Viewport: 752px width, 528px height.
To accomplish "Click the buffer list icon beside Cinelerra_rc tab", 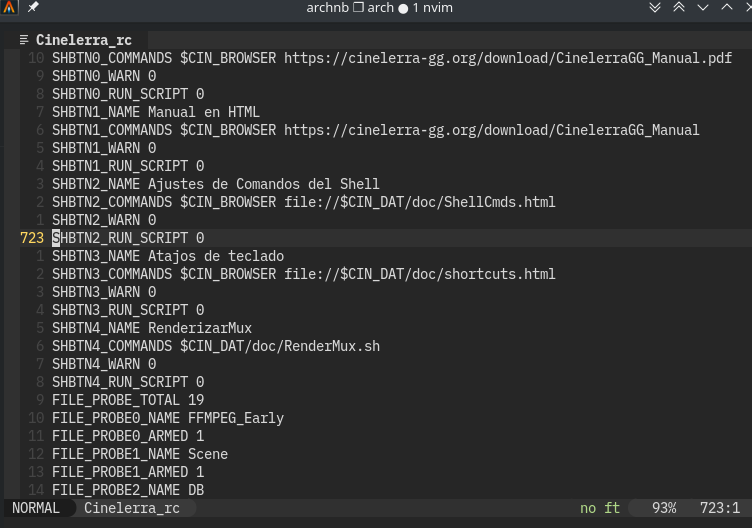I will [24, 40].
